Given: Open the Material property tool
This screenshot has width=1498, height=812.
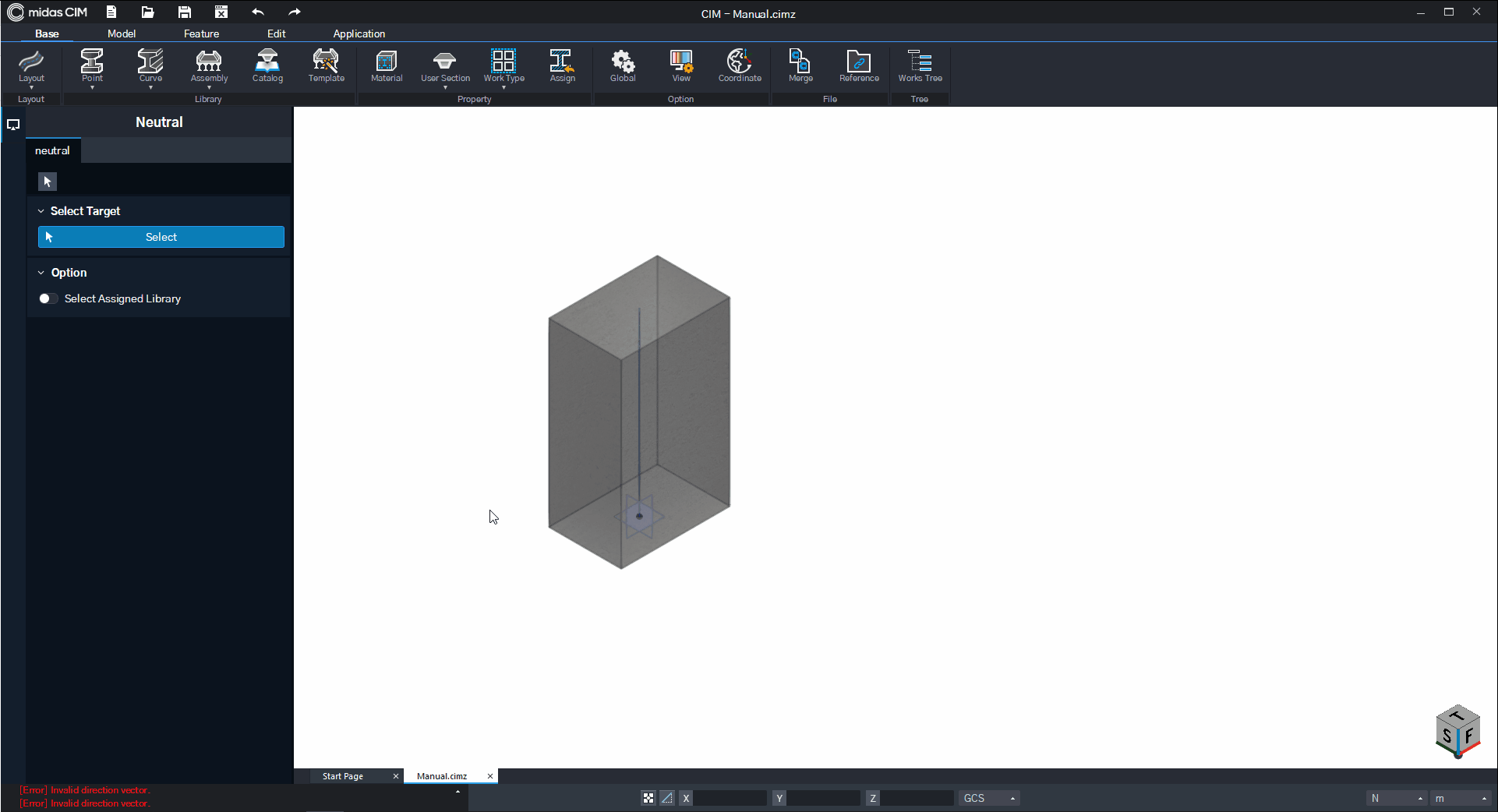Looking at the screenshot, I should coord(387,65).
